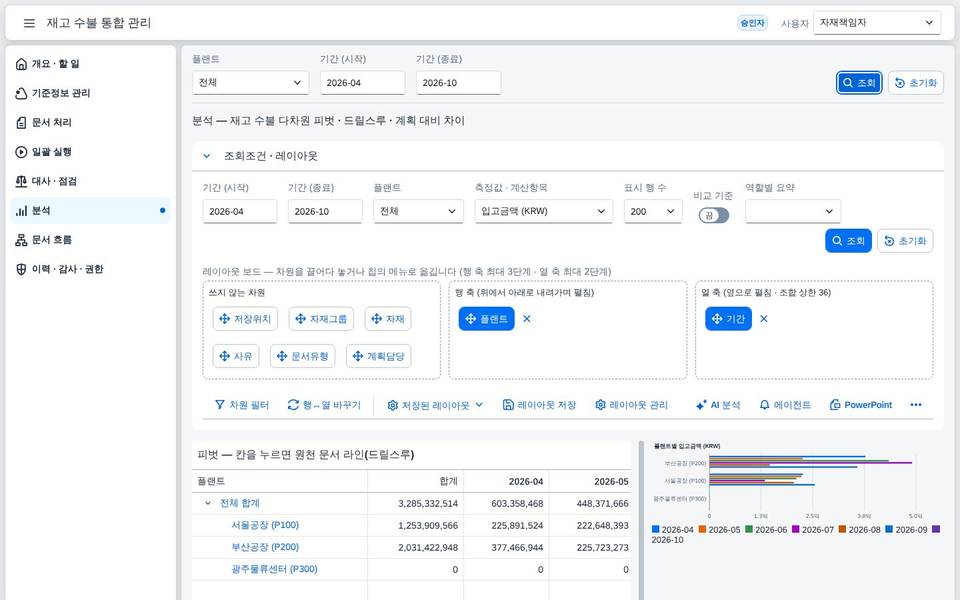Image resolution: width=960 pixels, height=600 pixels.
Task: Export to PowerPoint
Action: click(861, 405)
